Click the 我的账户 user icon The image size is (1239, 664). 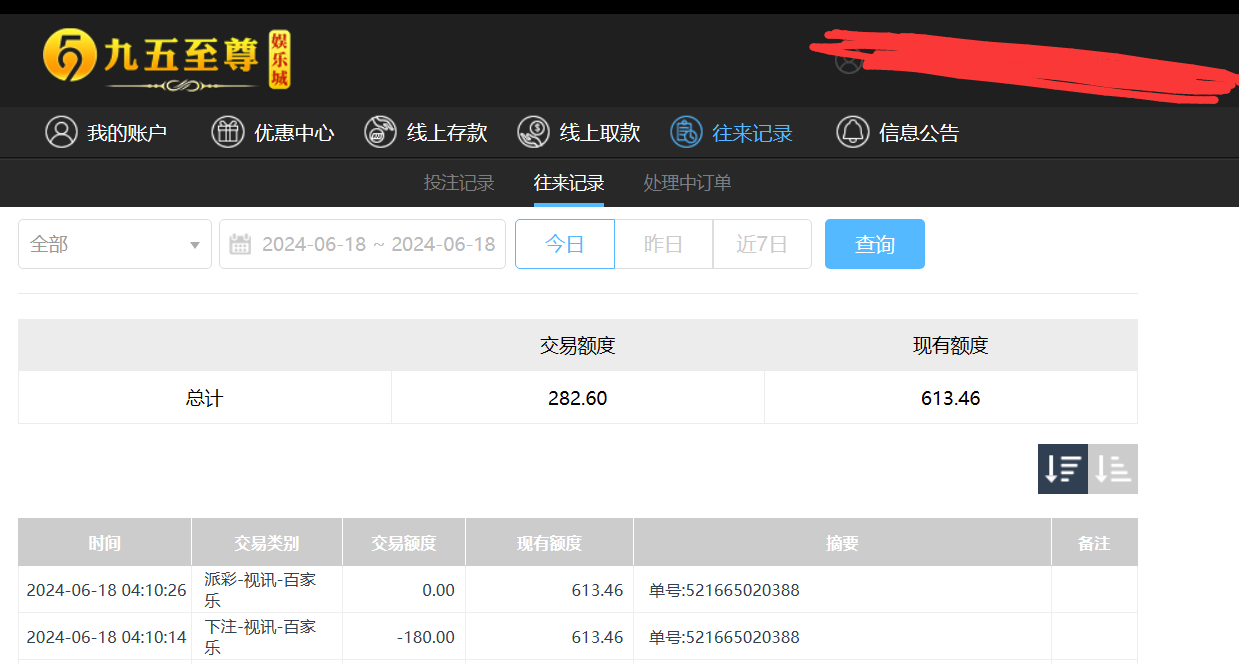point(61,132)
